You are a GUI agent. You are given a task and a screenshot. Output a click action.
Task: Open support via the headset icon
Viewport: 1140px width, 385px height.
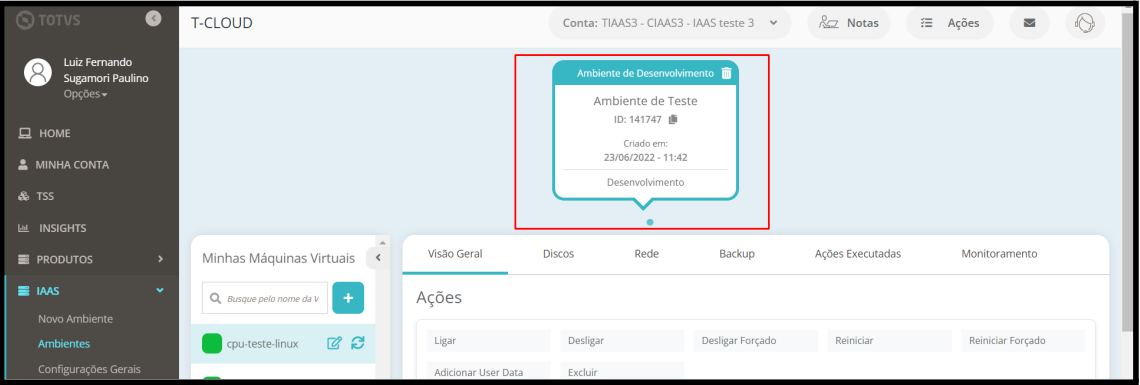(x=1085, y=23)
